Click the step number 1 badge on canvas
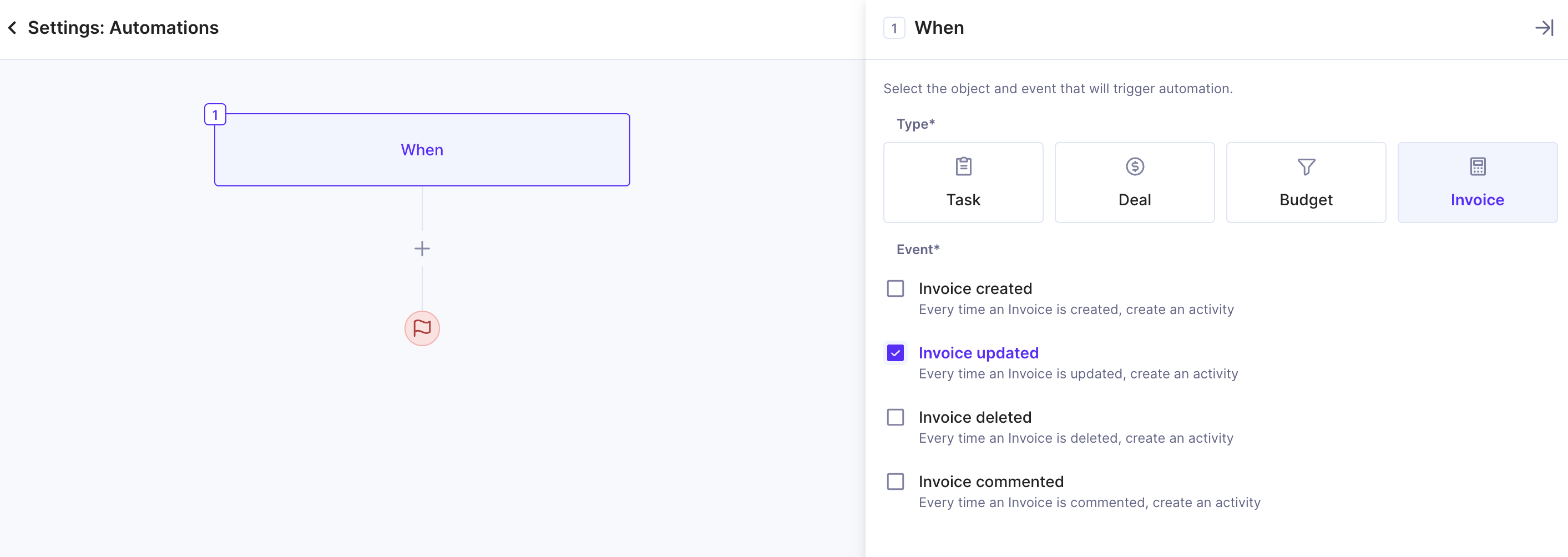The image size is (1568, 557). point(215,114)
